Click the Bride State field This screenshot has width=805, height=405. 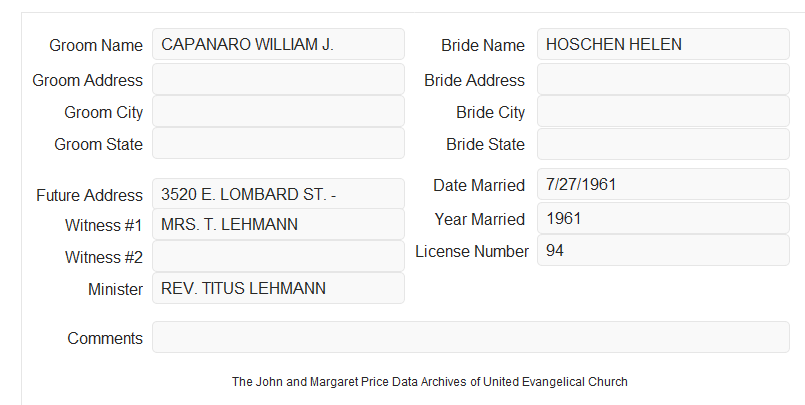pos(663,144)
